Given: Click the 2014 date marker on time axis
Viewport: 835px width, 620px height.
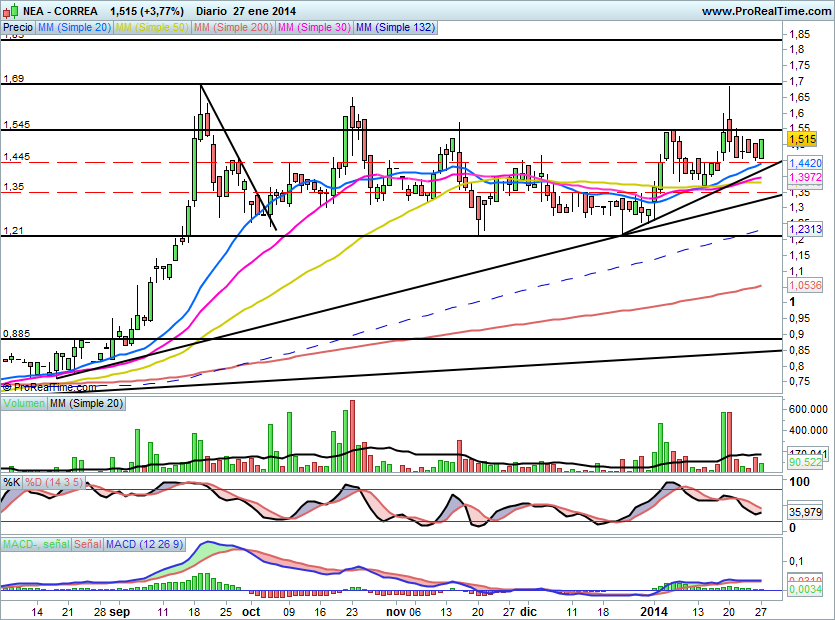Looking at the screenshot, I should point(654,612).
